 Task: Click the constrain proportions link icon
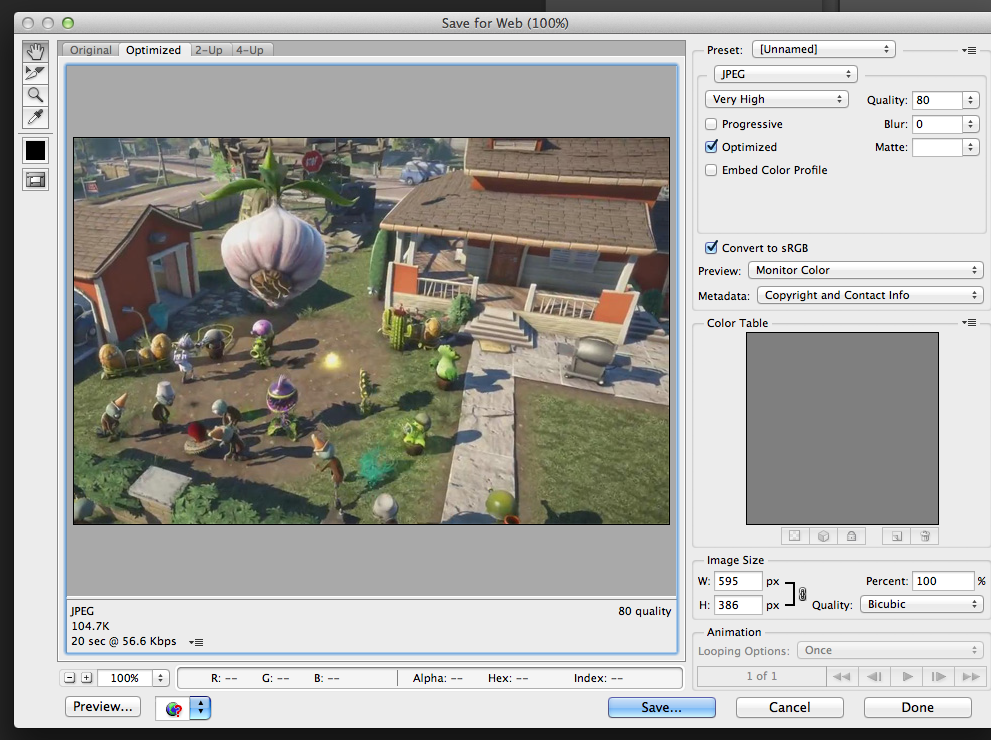pos(801,594)
